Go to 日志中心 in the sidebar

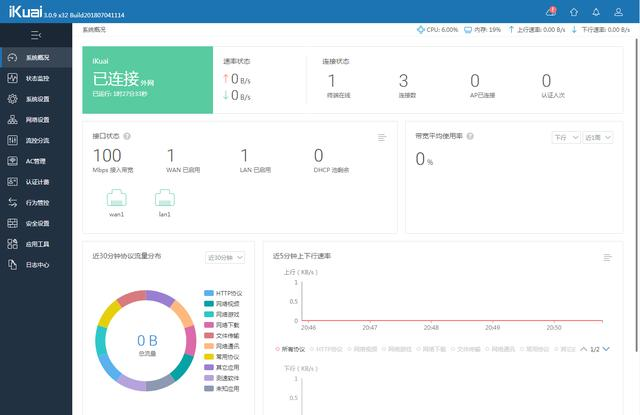[x=36, y=264]
